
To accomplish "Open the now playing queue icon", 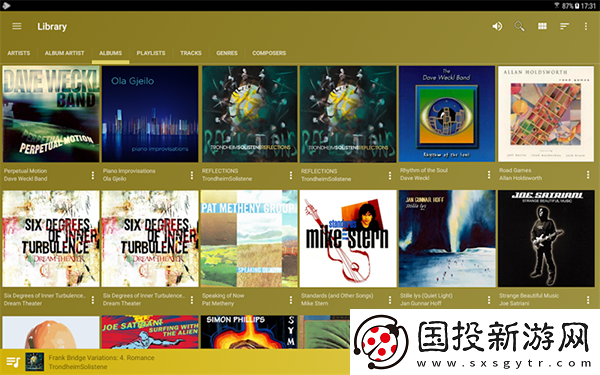I will pyautogui.click(x=13, y=362).
